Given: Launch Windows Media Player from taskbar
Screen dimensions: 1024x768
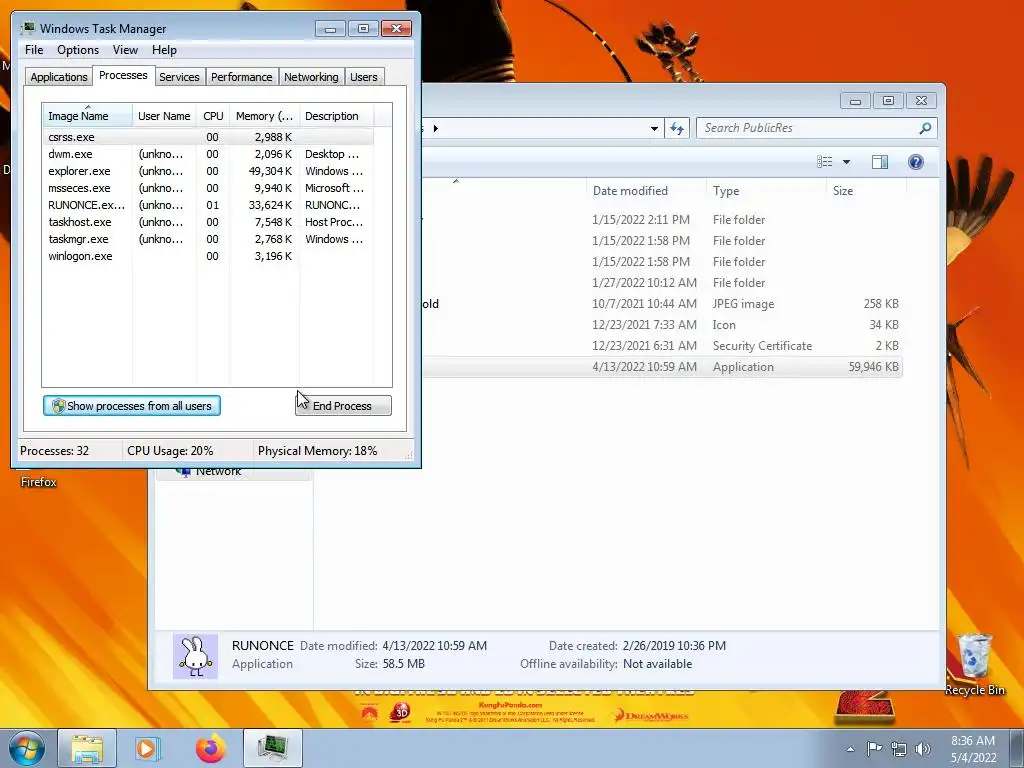Looking at the screenshot, I should coord(147,748).
